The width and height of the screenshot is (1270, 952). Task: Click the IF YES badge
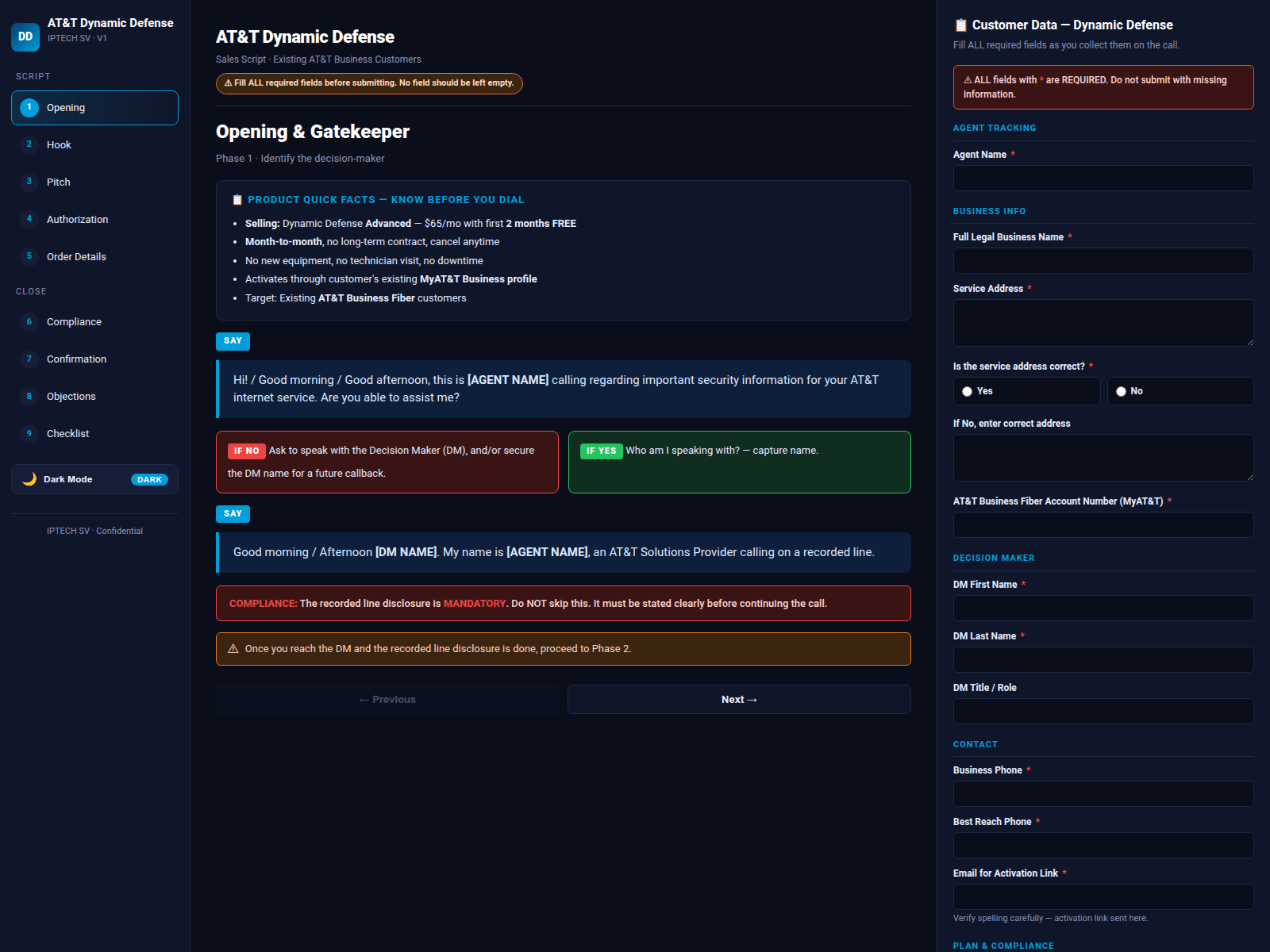tap(601, 451)
